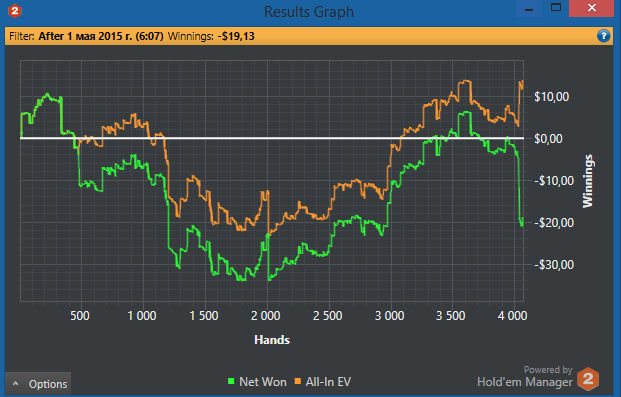
Task: Click the Net Won legend label
Action: [x=263, y=382]
